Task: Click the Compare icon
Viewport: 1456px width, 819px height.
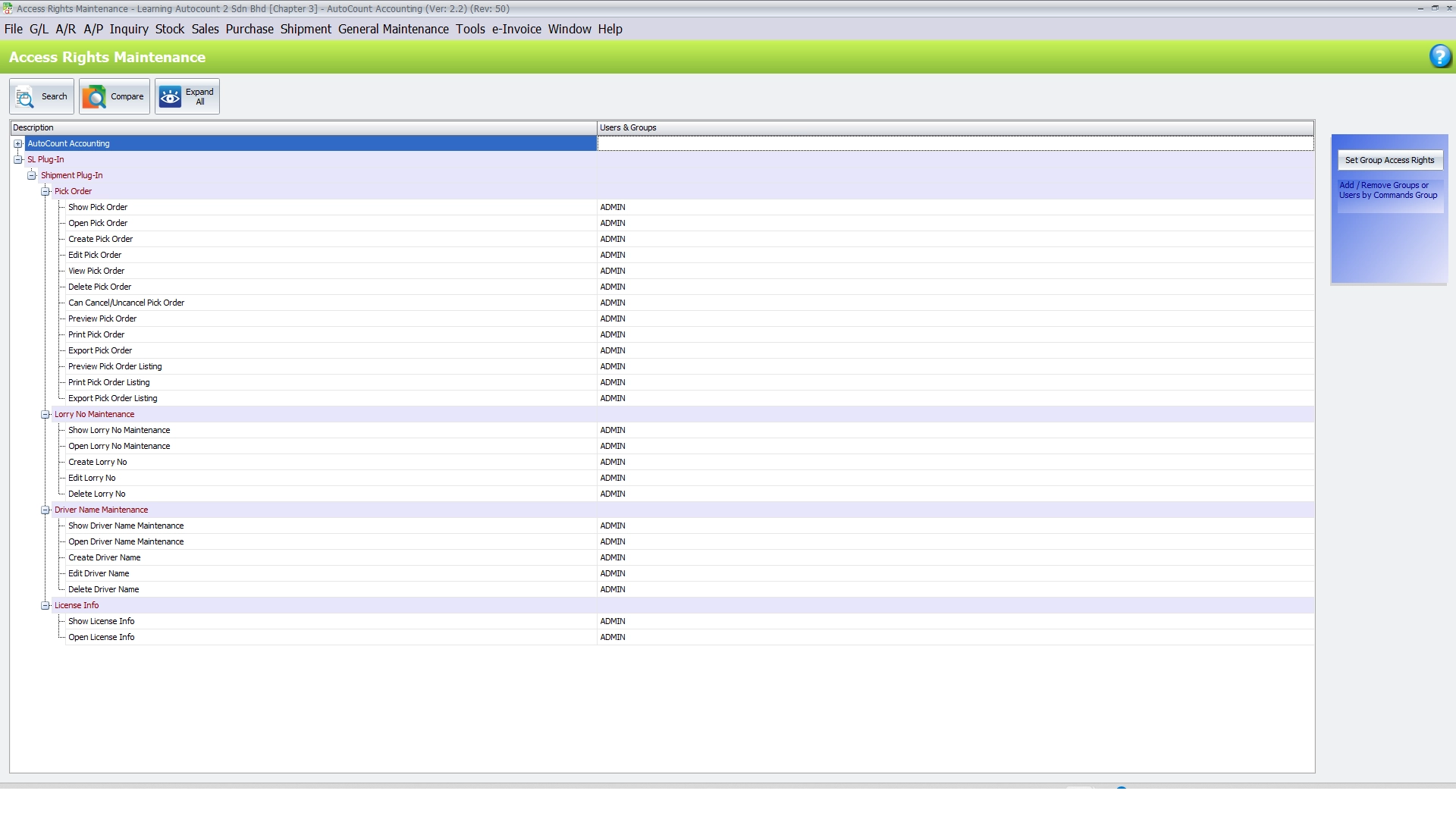Action: 94,97
